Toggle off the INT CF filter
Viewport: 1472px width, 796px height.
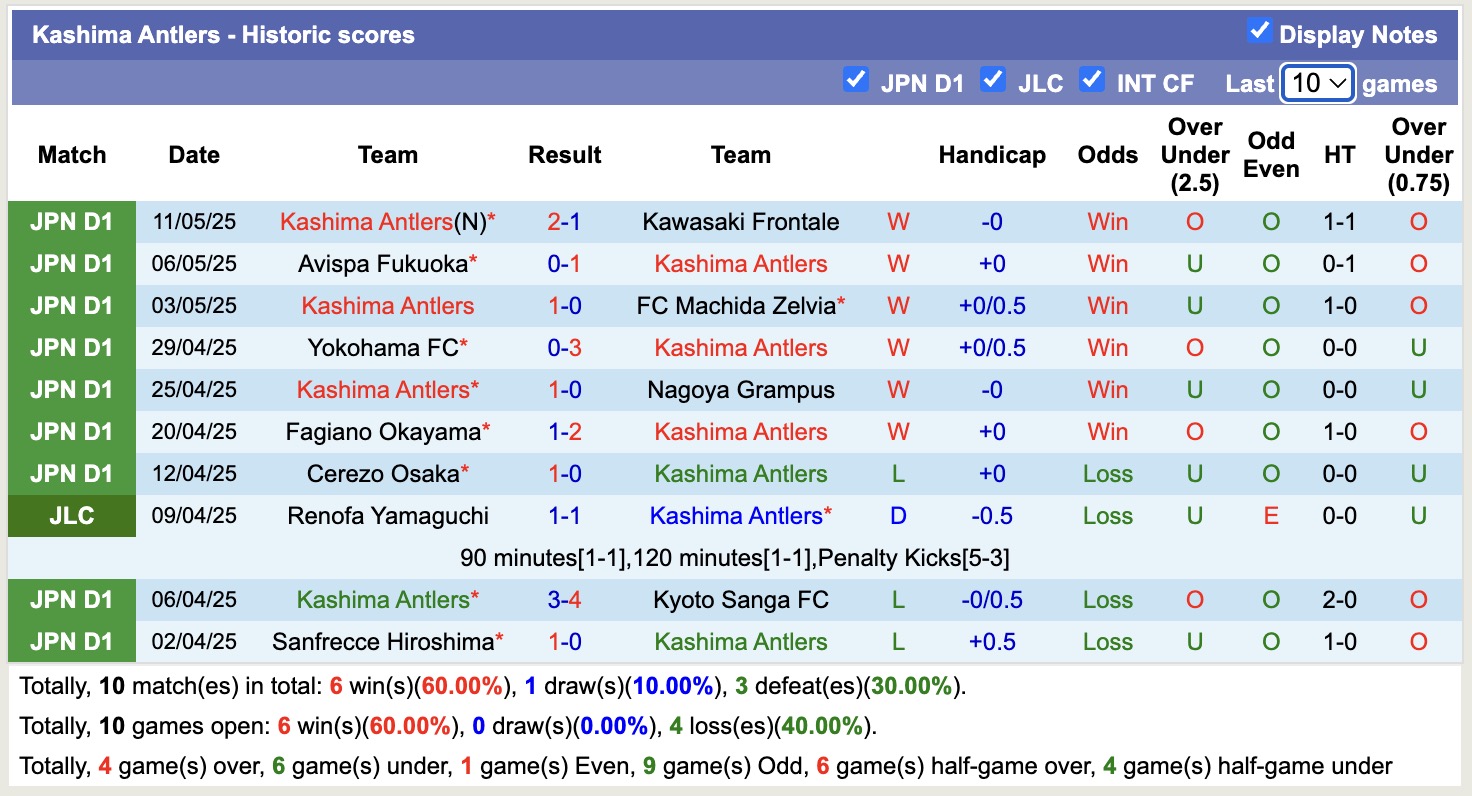click(x=1092, y=80)
